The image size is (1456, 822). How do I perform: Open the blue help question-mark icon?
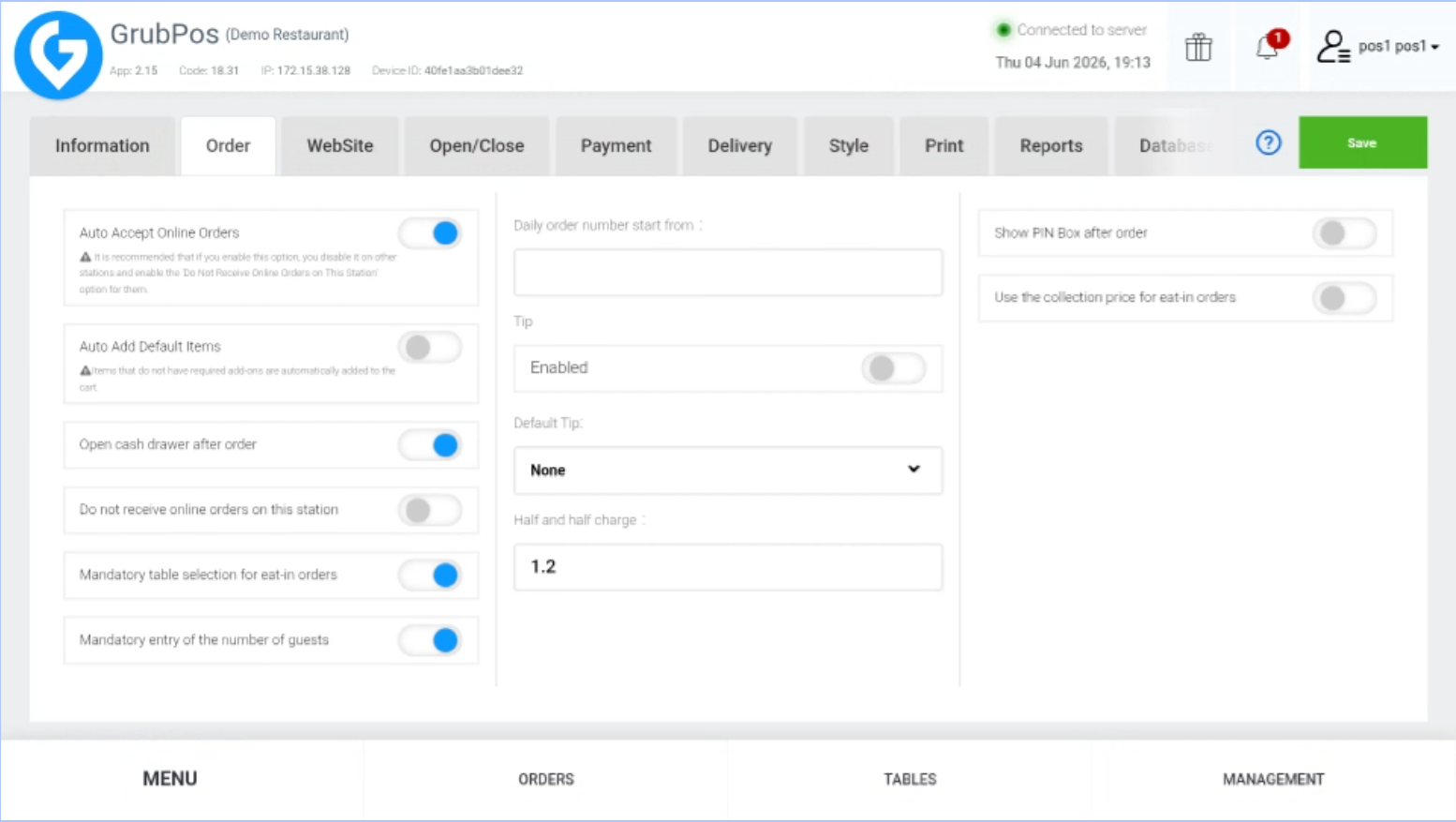point(1269,142)
